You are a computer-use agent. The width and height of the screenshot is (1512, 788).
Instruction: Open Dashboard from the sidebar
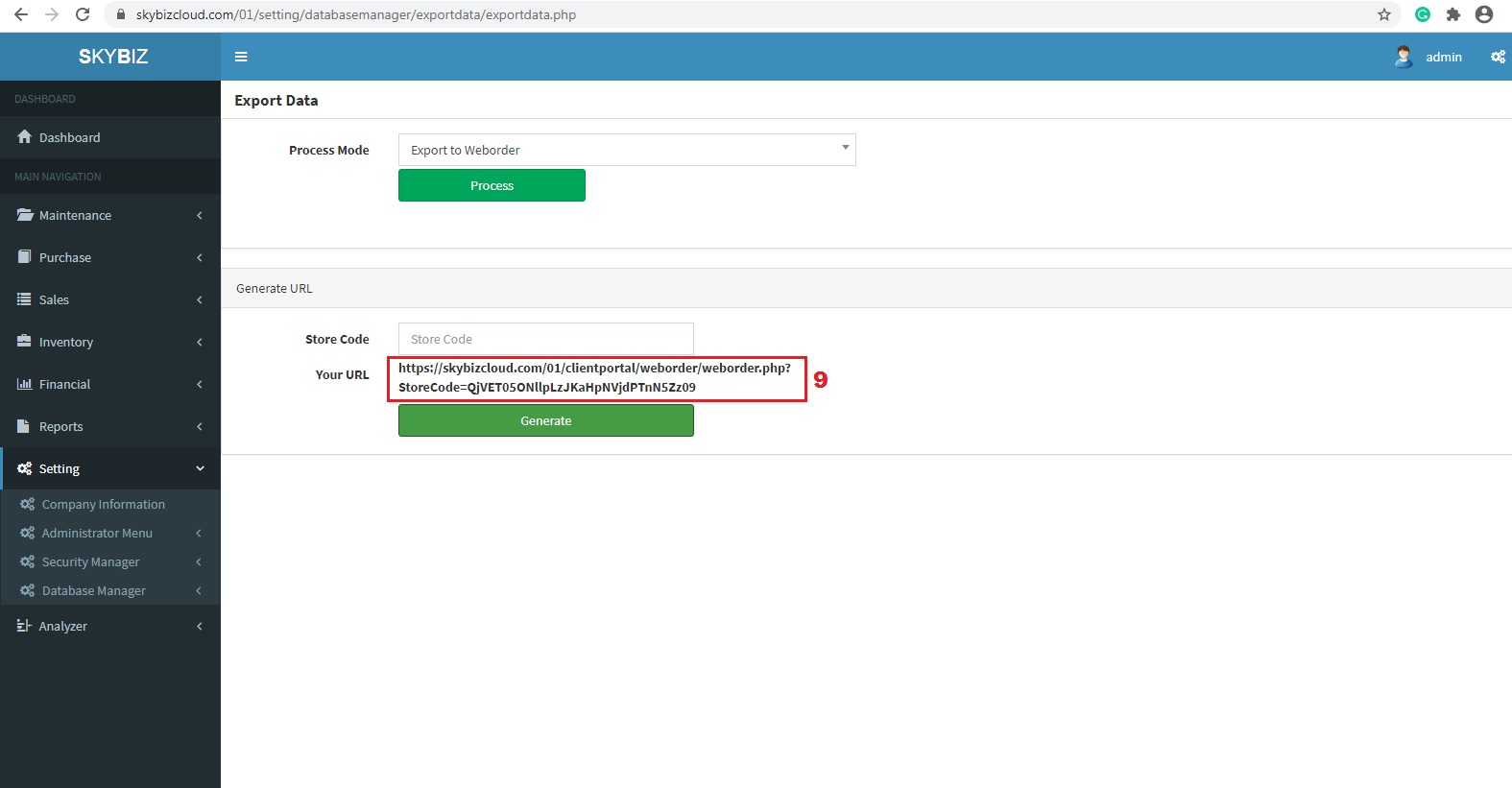(x=69, y=137)
